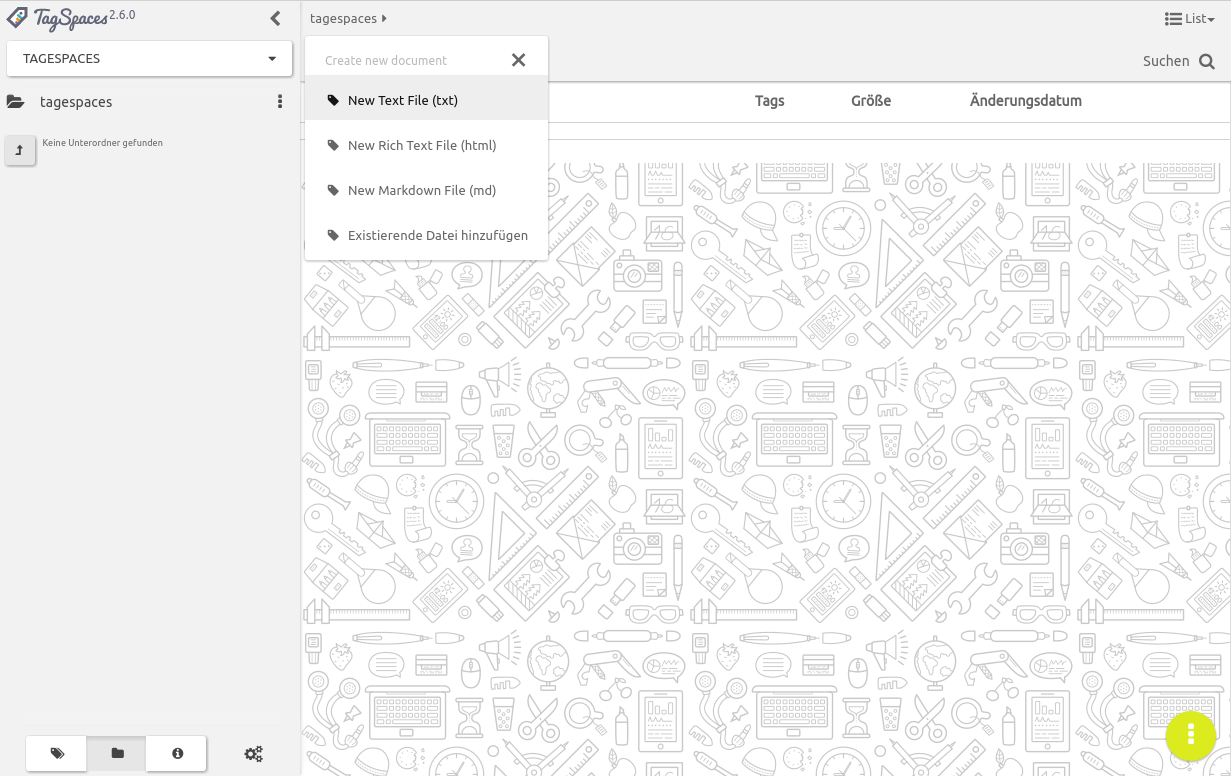The width and height of the screenshot is (1231, 776).
Task: Choose New Rich Text File (html)
Action: point(427,145)
